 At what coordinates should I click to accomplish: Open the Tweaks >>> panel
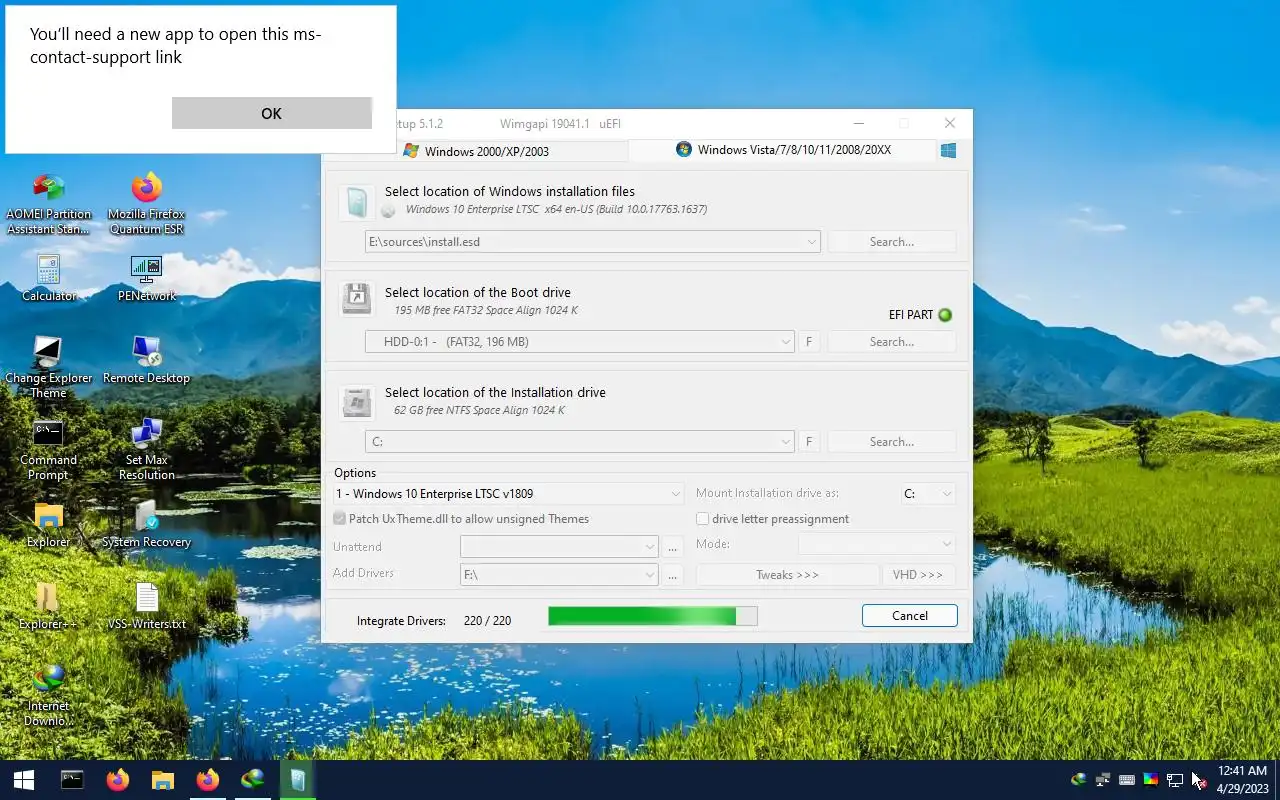tap(787, 575)
